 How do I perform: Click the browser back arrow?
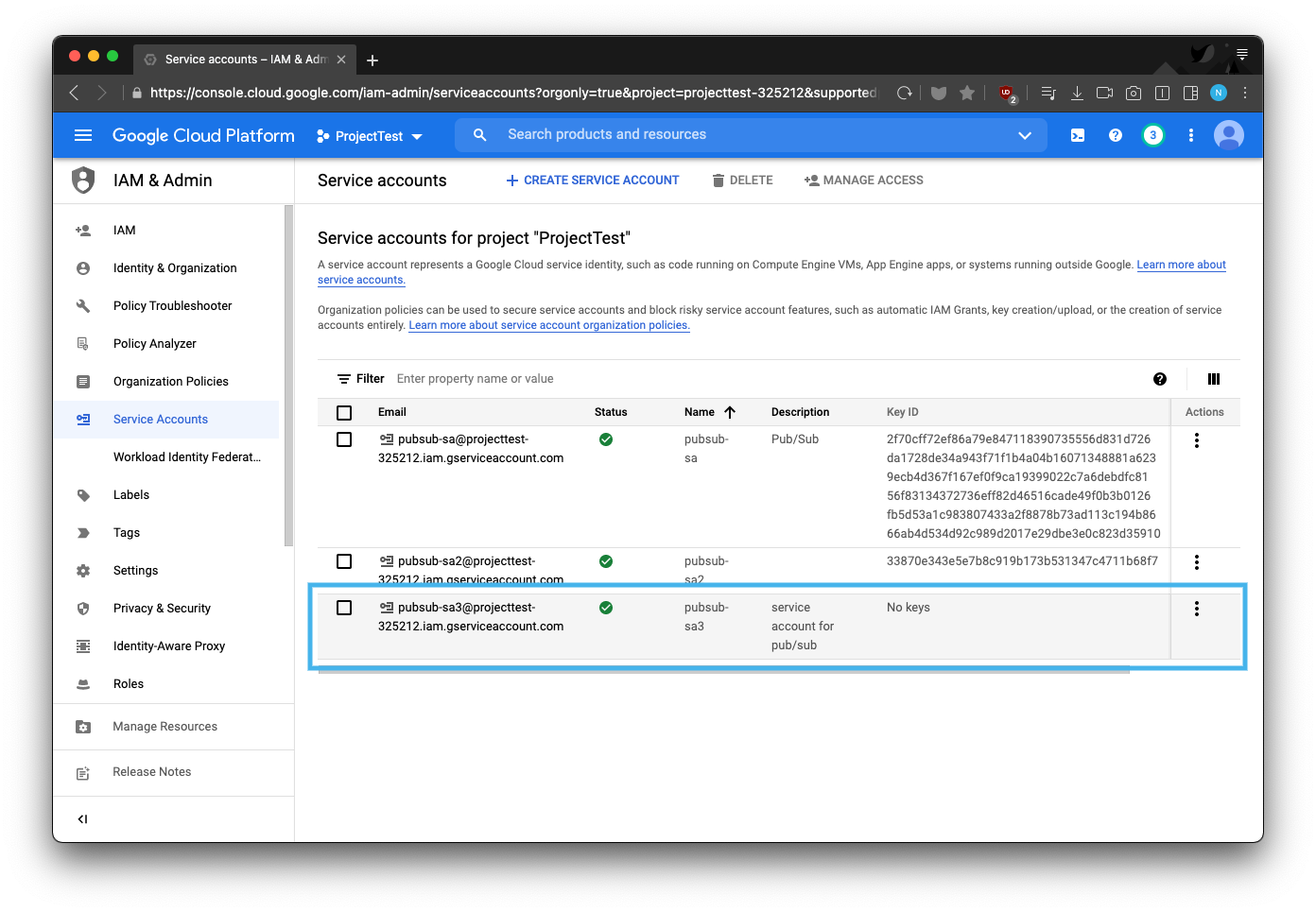75,93
